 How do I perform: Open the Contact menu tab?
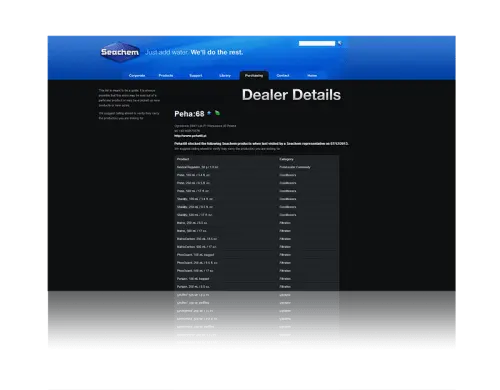pyautogui.click(x=283, y=76)
